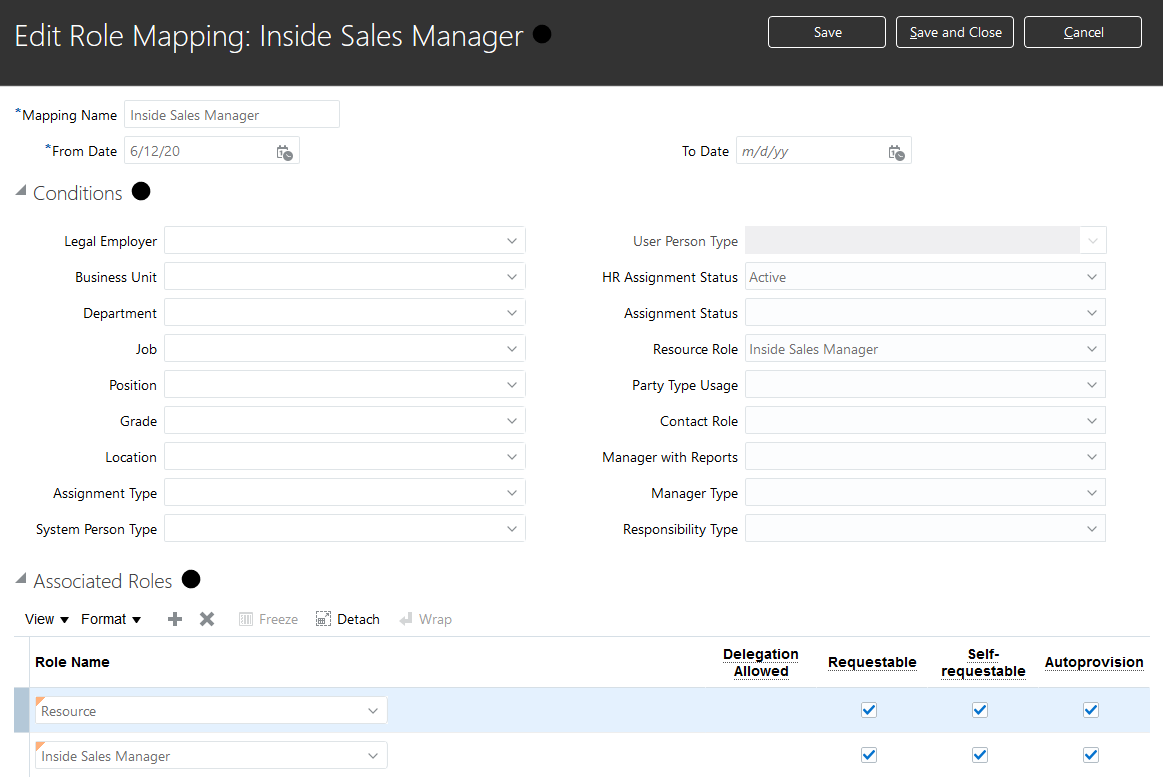Toggle Autoprovision for Inside Sales Manager role
Image resolution: width=1163 pixels, height=777 pixels.
(1091, 755)
